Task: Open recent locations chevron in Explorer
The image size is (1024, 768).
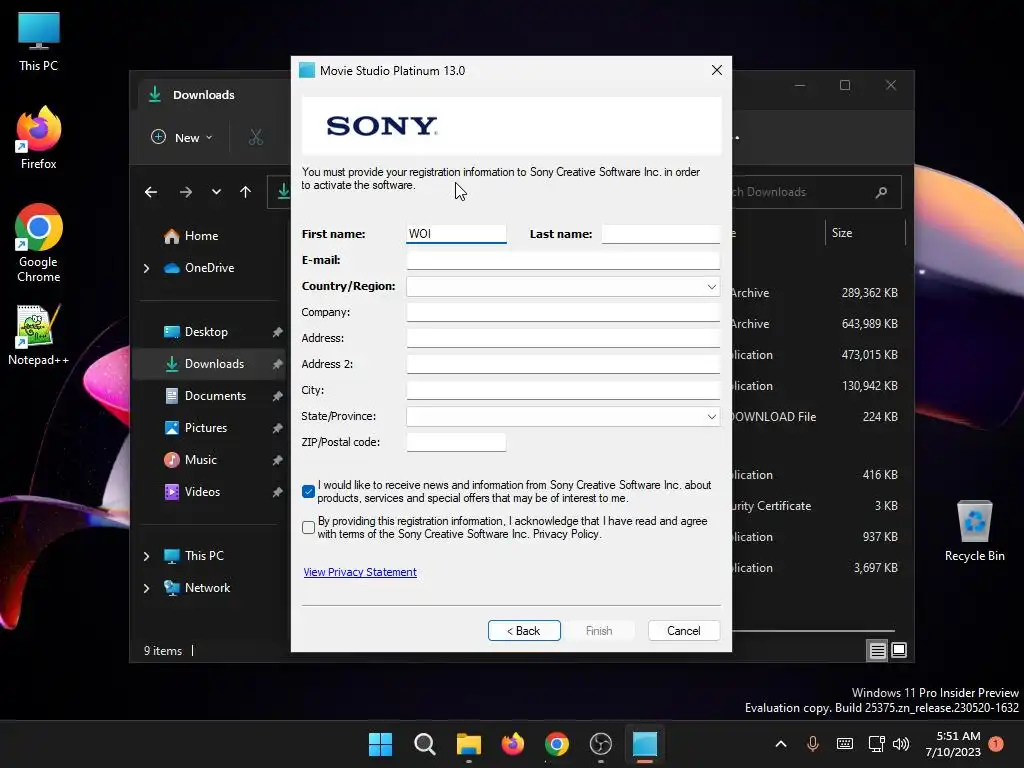Action: pyautogui.click(x=216, y=192)
